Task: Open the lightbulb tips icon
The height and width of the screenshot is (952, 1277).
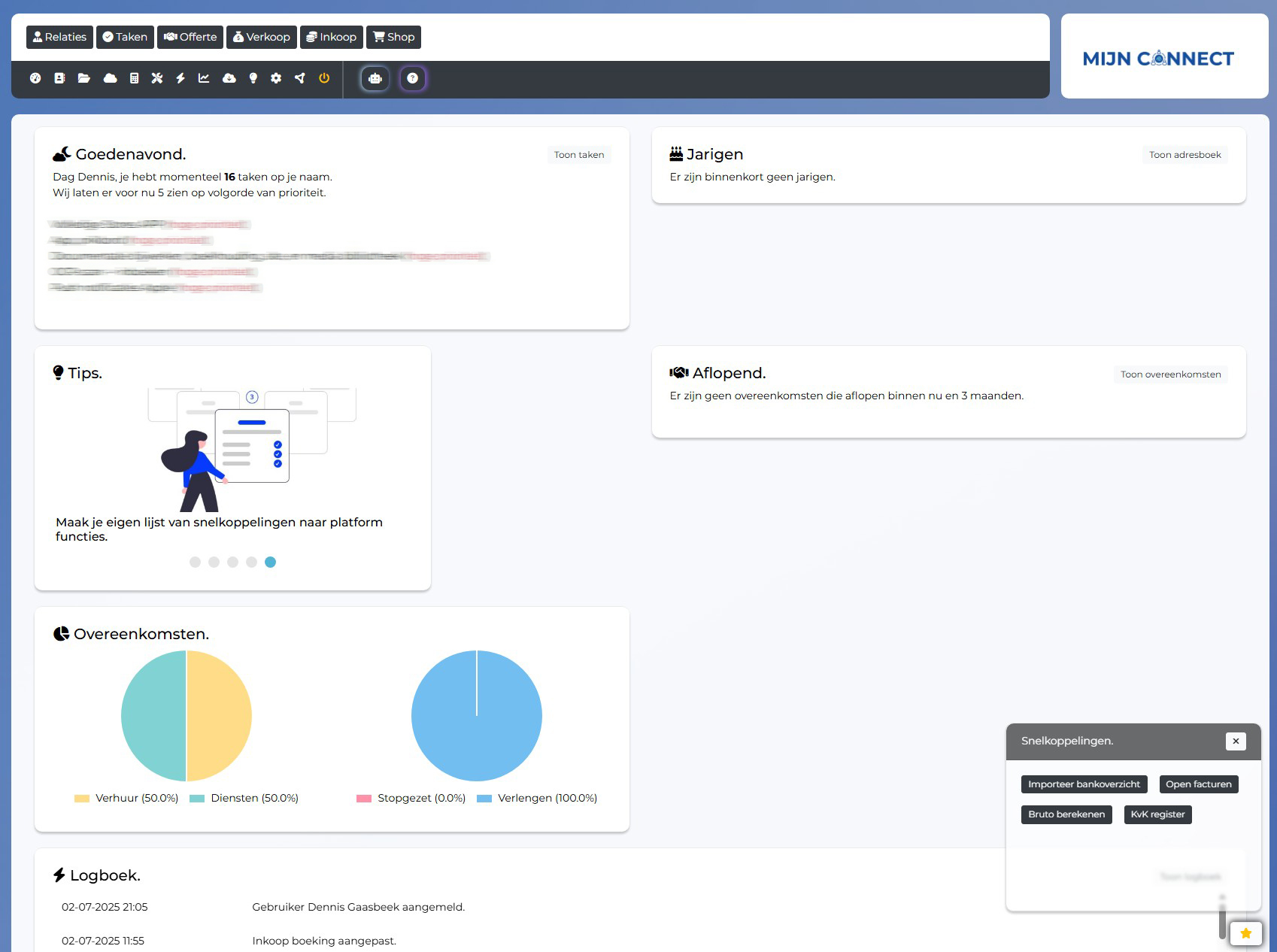Action: coord(253,77)
